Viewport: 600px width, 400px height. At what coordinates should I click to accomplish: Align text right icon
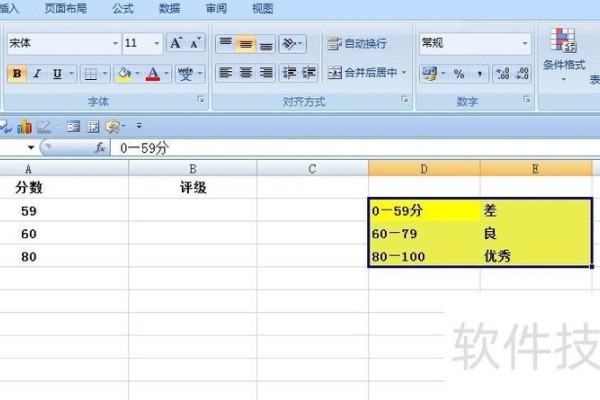pyautogui.click(x=266, y=73)
